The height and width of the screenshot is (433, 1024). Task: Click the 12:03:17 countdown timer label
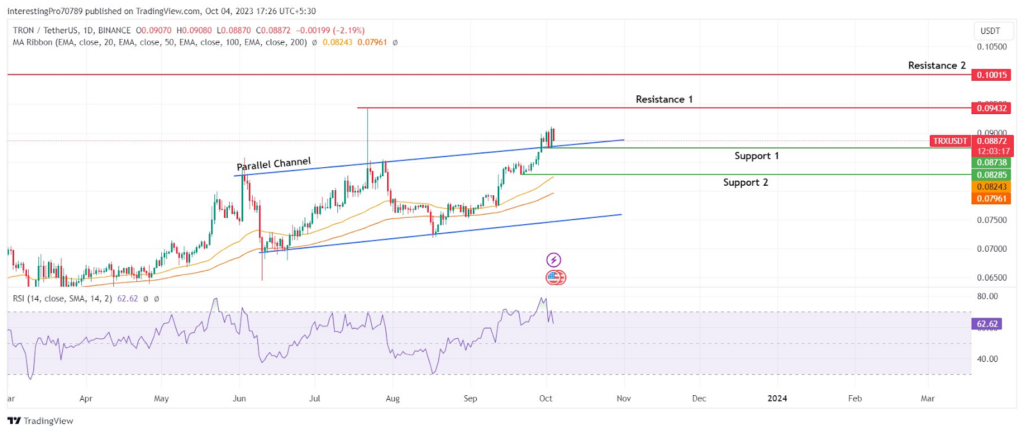coord(991,150)
